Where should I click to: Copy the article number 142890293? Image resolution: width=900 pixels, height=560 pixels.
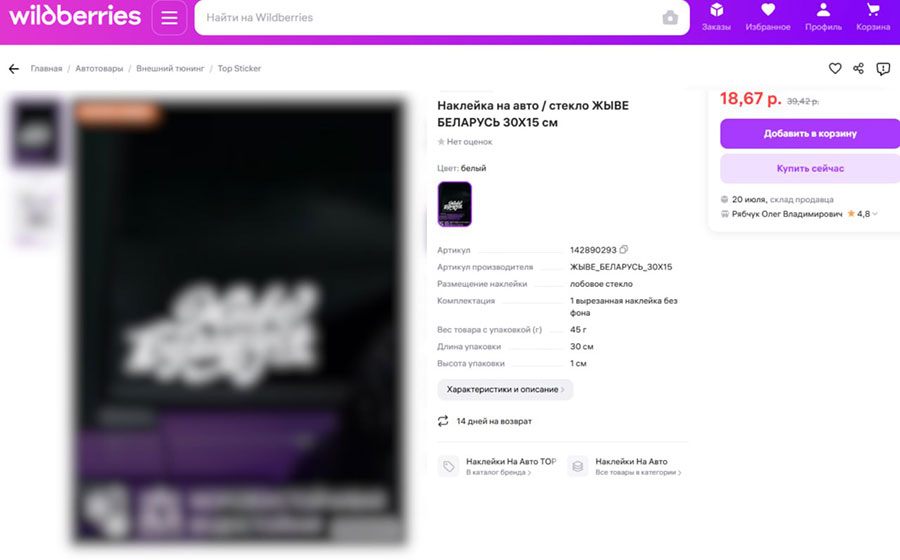point(623,250)
